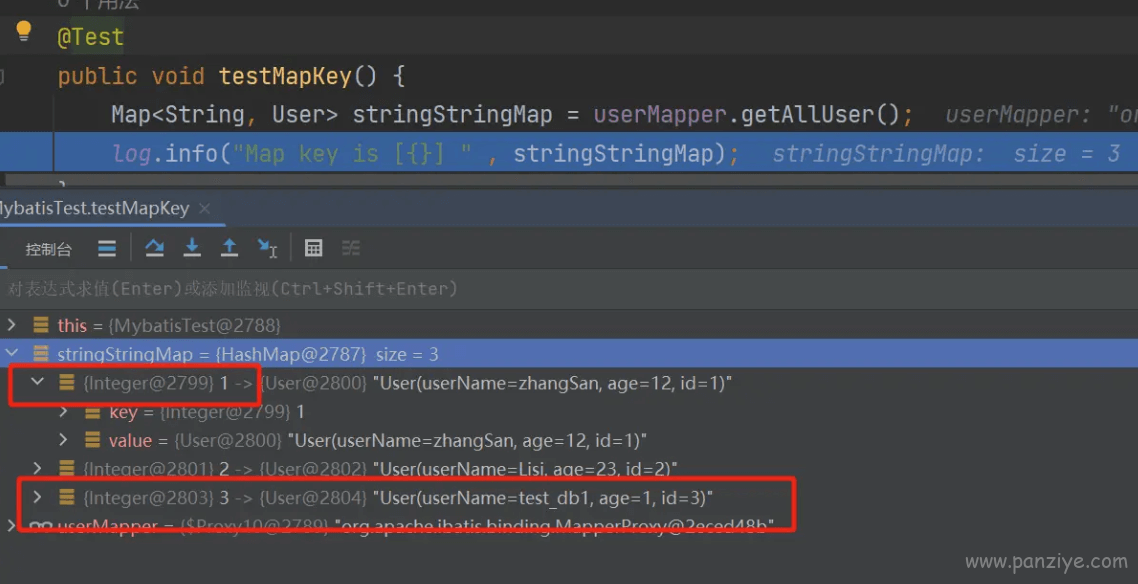The width and height of the screenshot is (1138, 584).
Task: Click the Show Execution Point toolbar icon
Action: coord(107,249)
